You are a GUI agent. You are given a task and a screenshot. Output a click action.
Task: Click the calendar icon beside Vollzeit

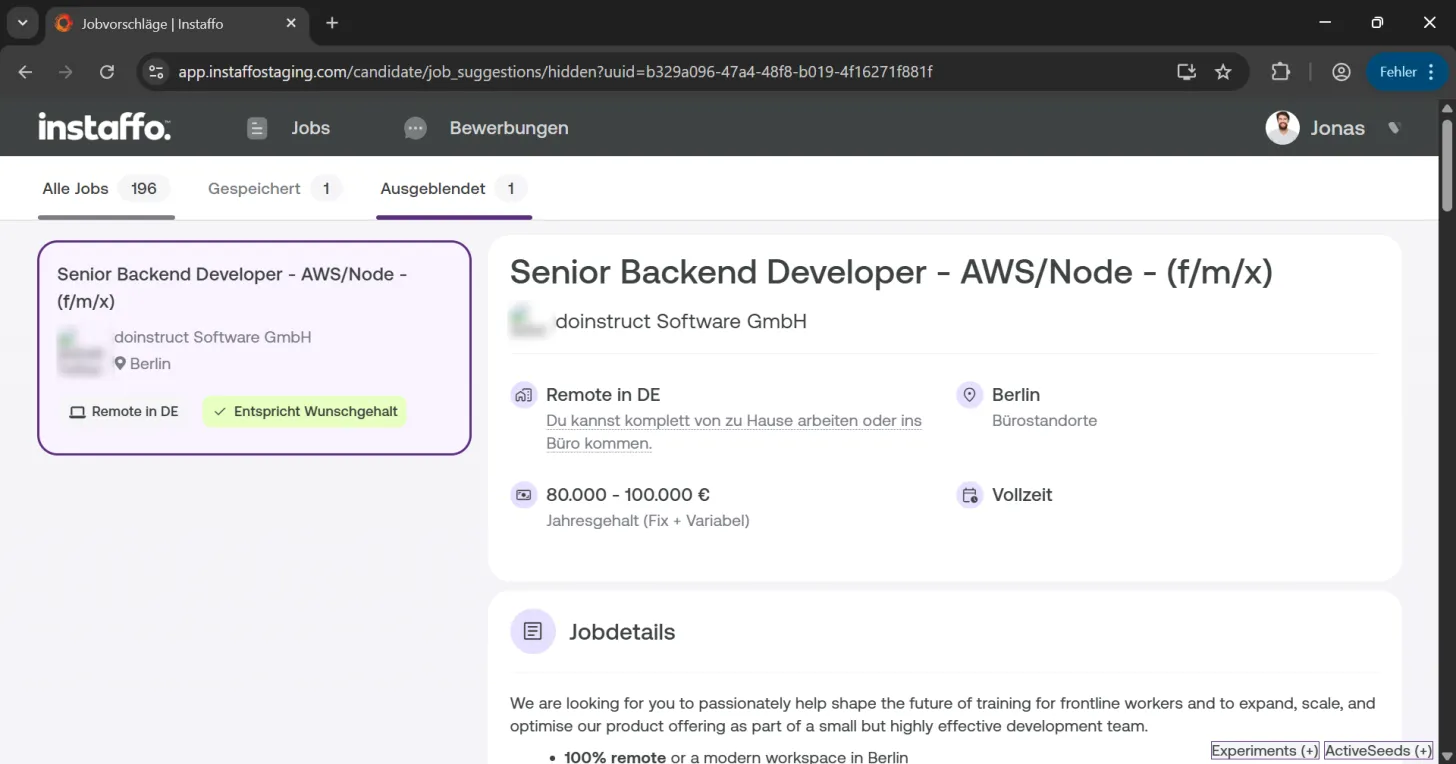(969, 495)
